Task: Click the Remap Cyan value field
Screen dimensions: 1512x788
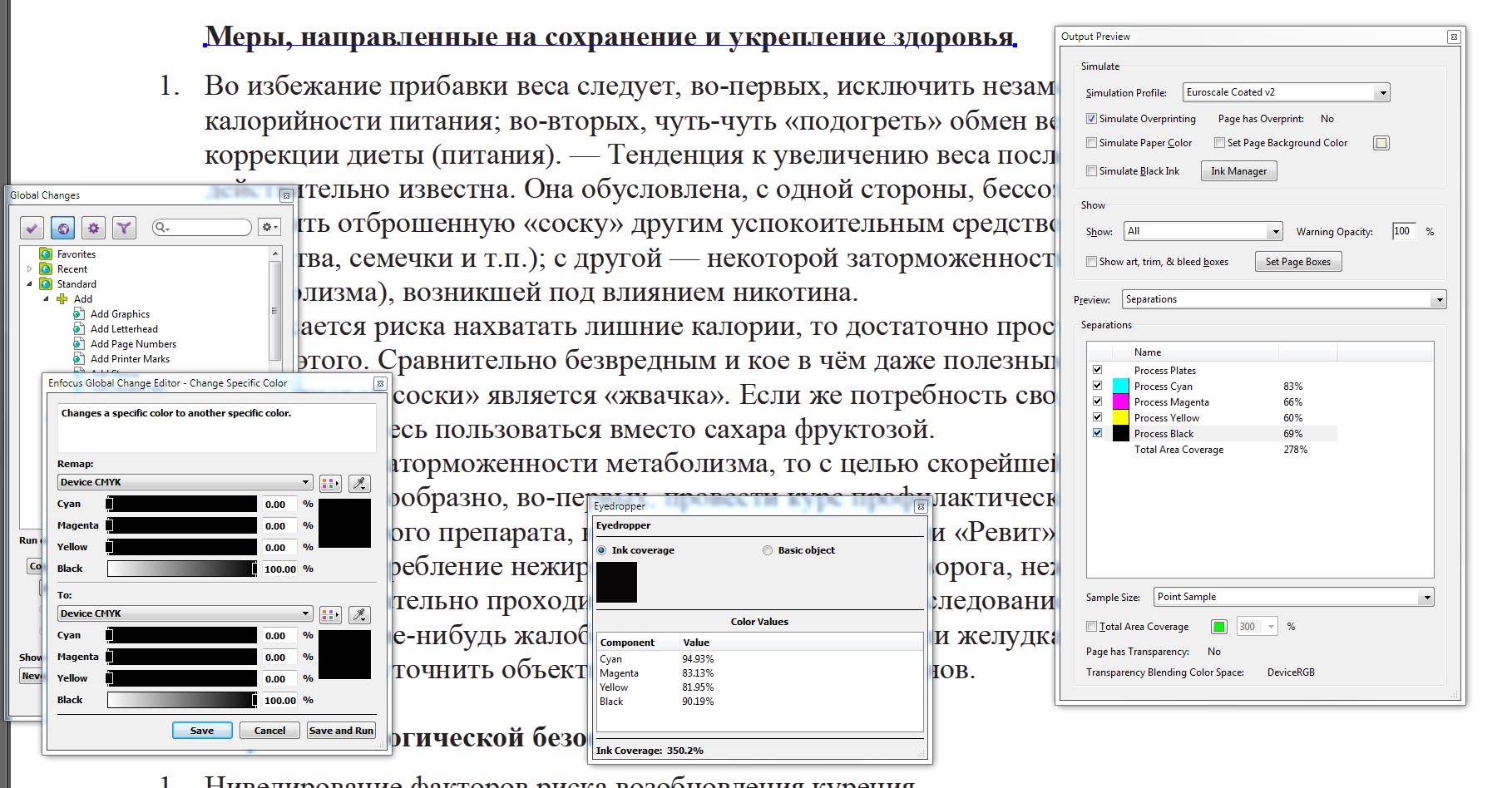Action: (280, 505)
